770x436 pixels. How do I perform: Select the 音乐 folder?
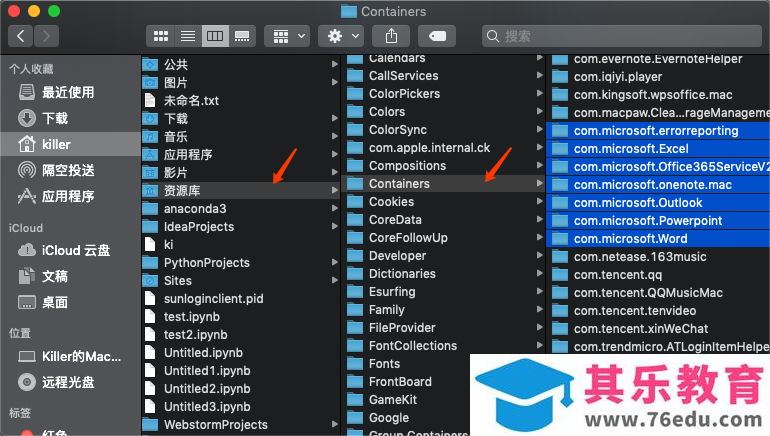pos(241,136)
